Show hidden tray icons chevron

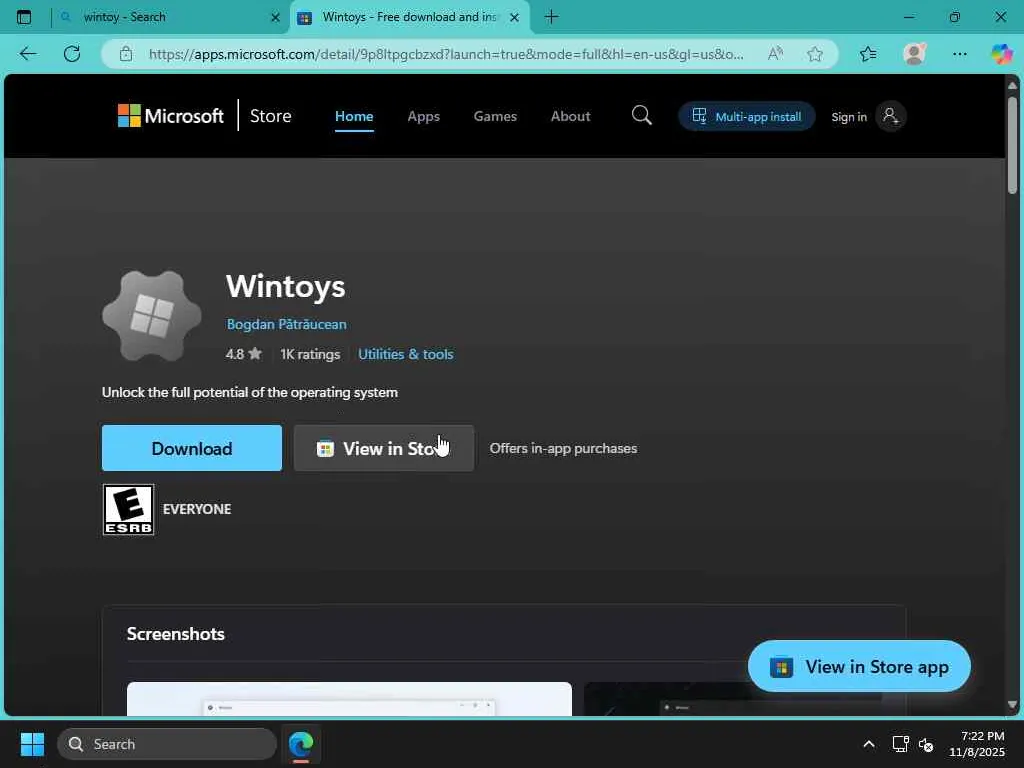click(x=869, y=744)
